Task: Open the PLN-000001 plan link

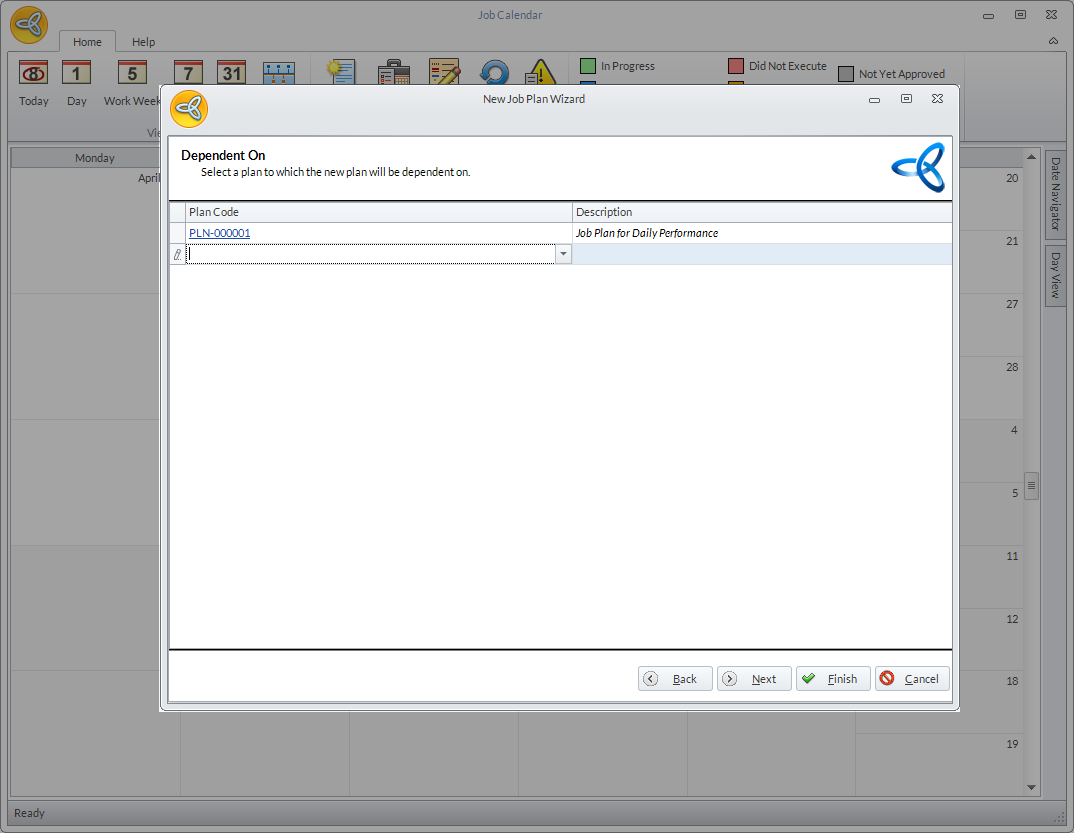Action: [219, 233]
